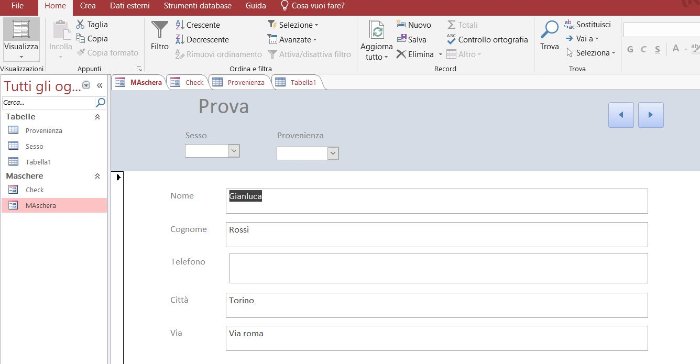Select MAschera form in navigation pane

pyautogui.click(x=54, y=205)
